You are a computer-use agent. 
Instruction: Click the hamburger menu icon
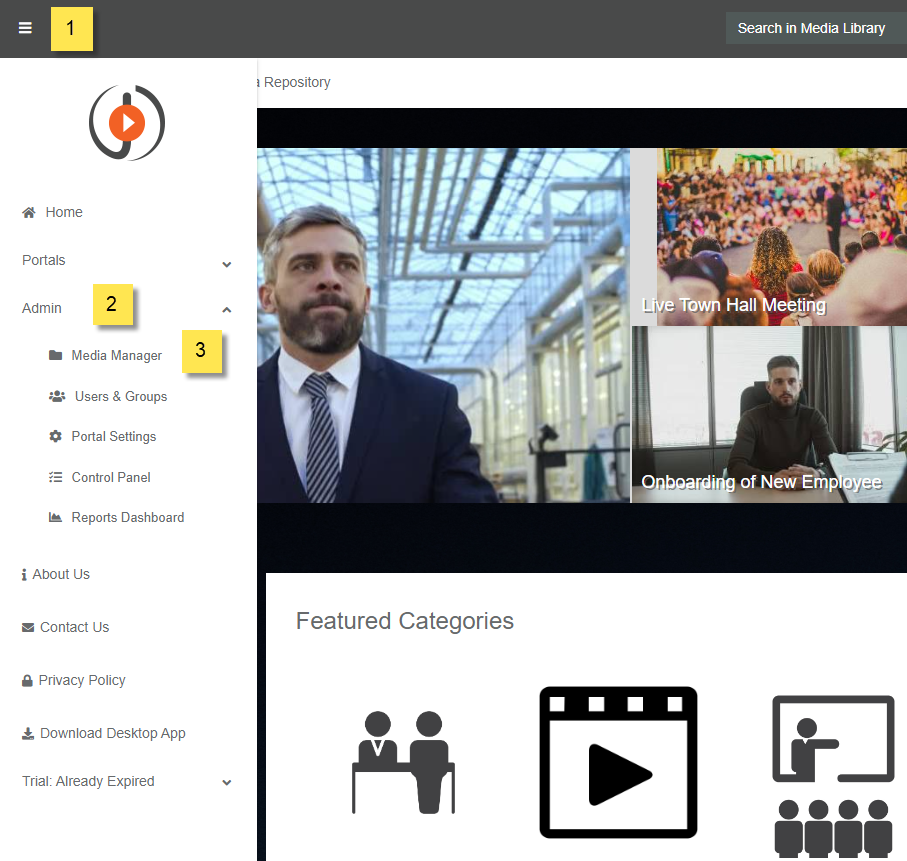(25, 28)
